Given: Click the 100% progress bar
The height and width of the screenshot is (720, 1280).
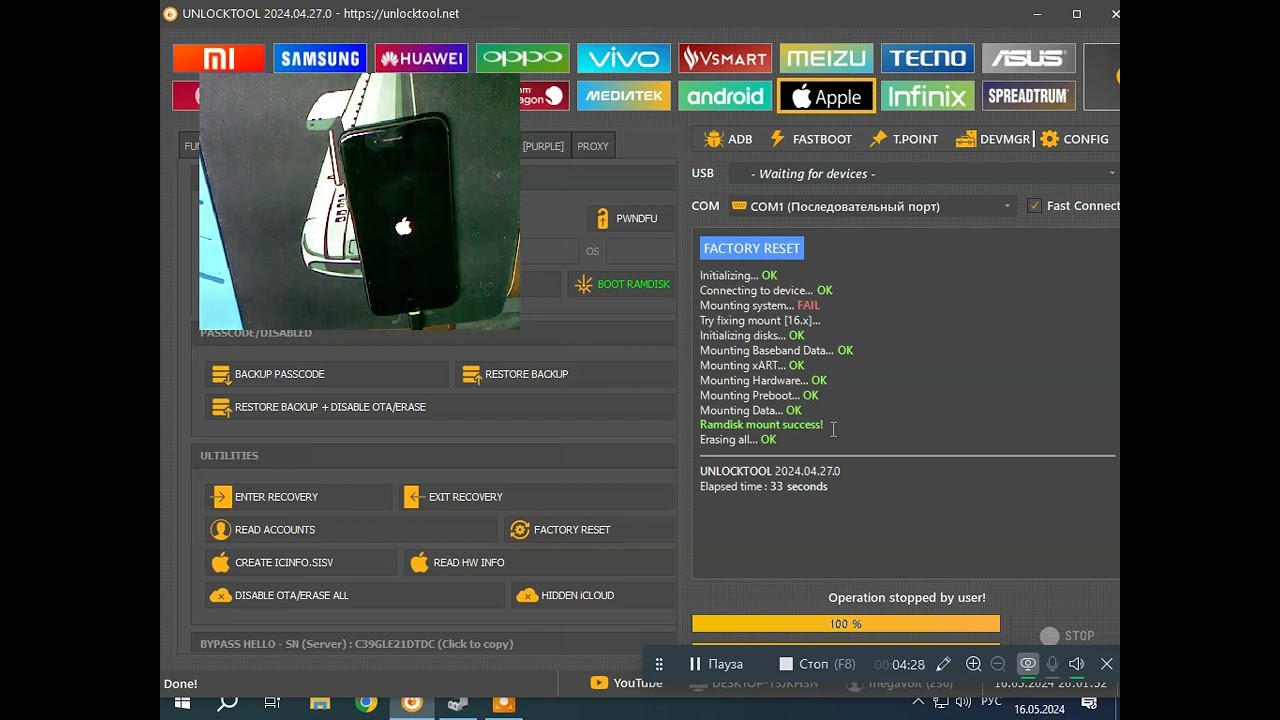Looking at the screenshot, I should [845, 624].
